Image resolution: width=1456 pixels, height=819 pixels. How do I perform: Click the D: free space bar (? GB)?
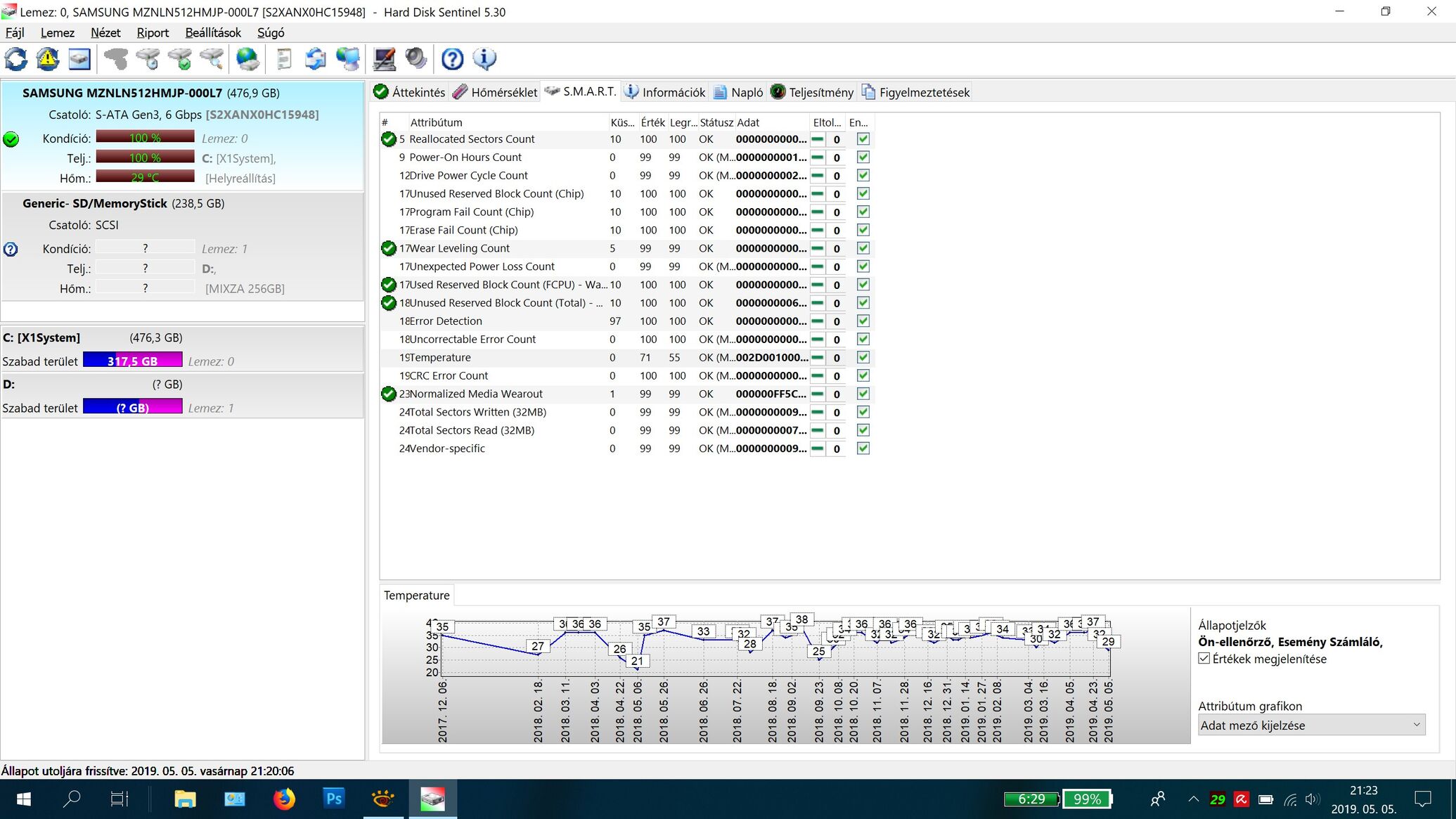(133, 407)
